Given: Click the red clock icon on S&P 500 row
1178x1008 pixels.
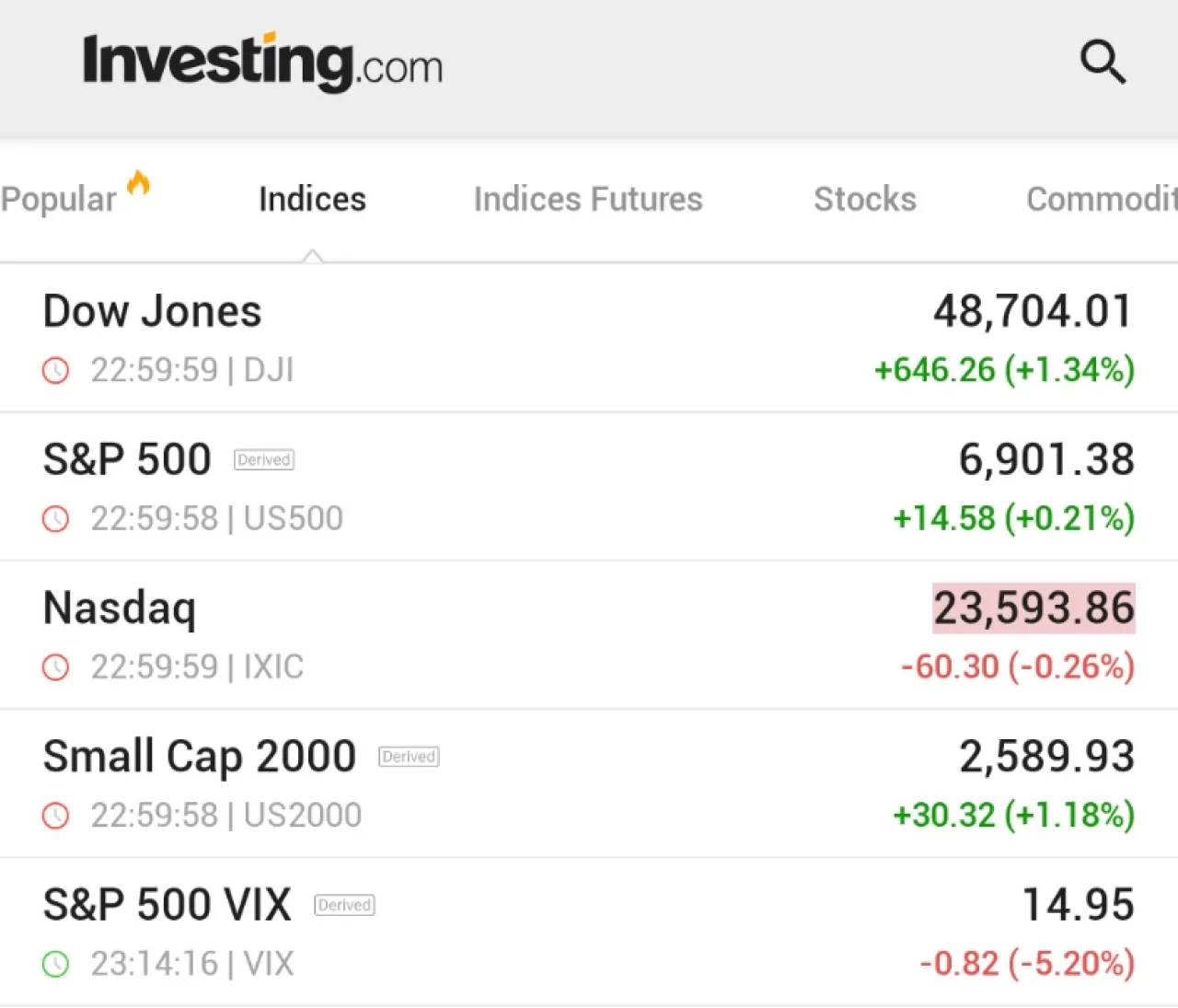Looking at the screenshot, I should pyautogui.click(x=55, y=518).
